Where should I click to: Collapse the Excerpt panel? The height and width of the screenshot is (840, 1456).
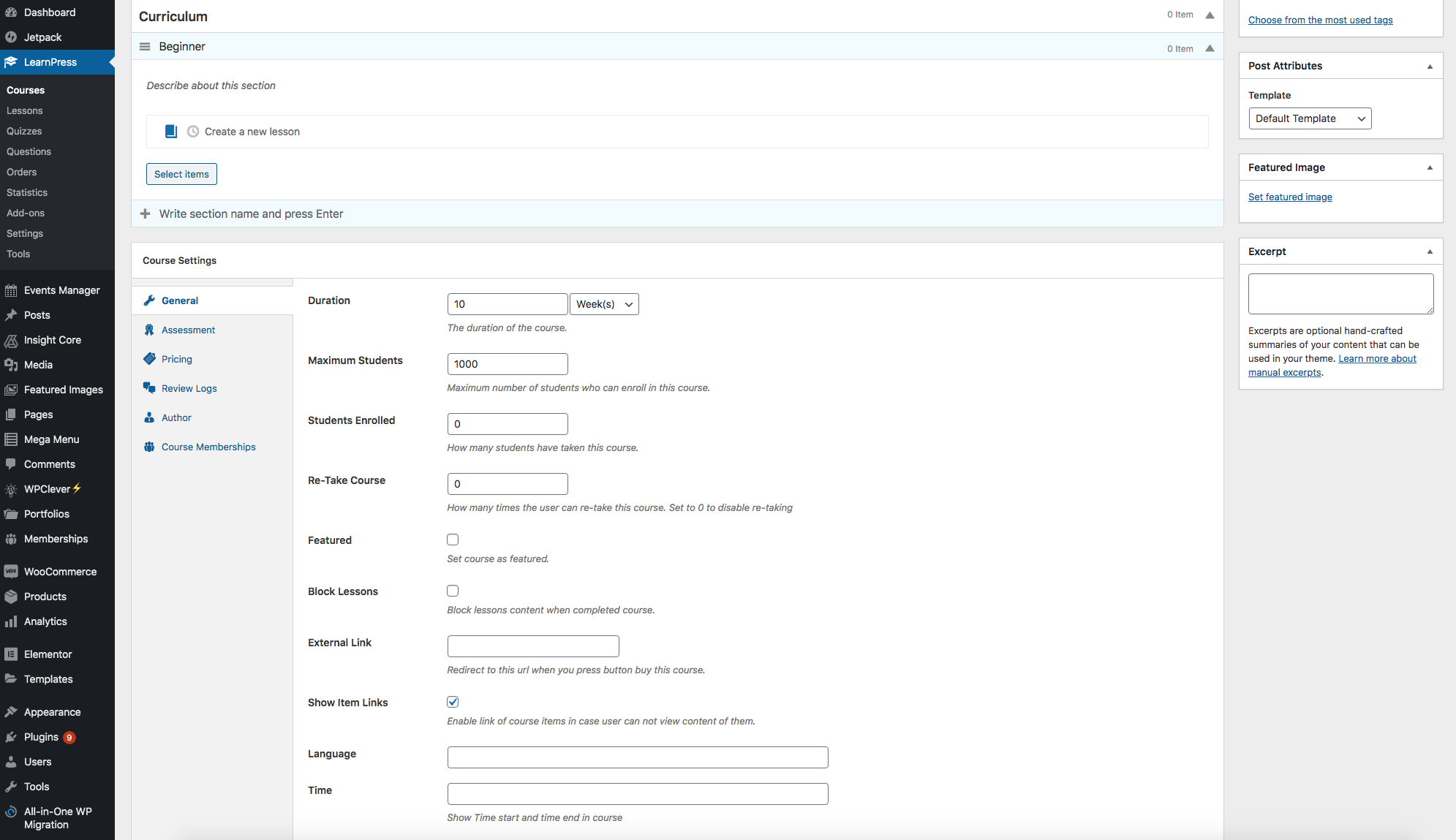pyautogui.click(x=1430, y=252)
